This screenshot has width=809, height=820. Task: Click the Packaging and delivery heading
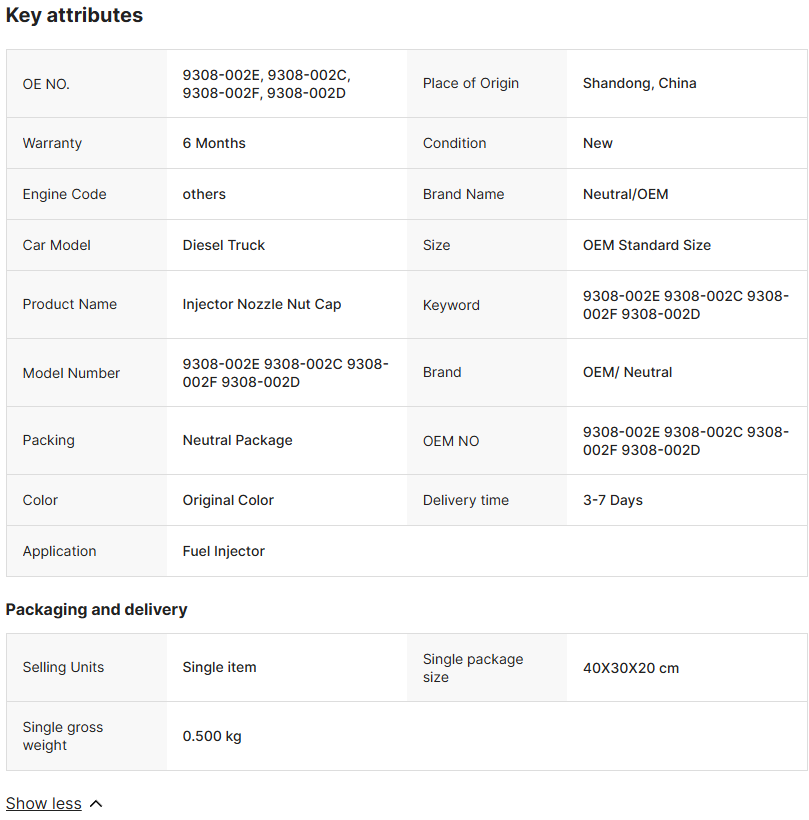pyautogui.click(x=97, y=610)
